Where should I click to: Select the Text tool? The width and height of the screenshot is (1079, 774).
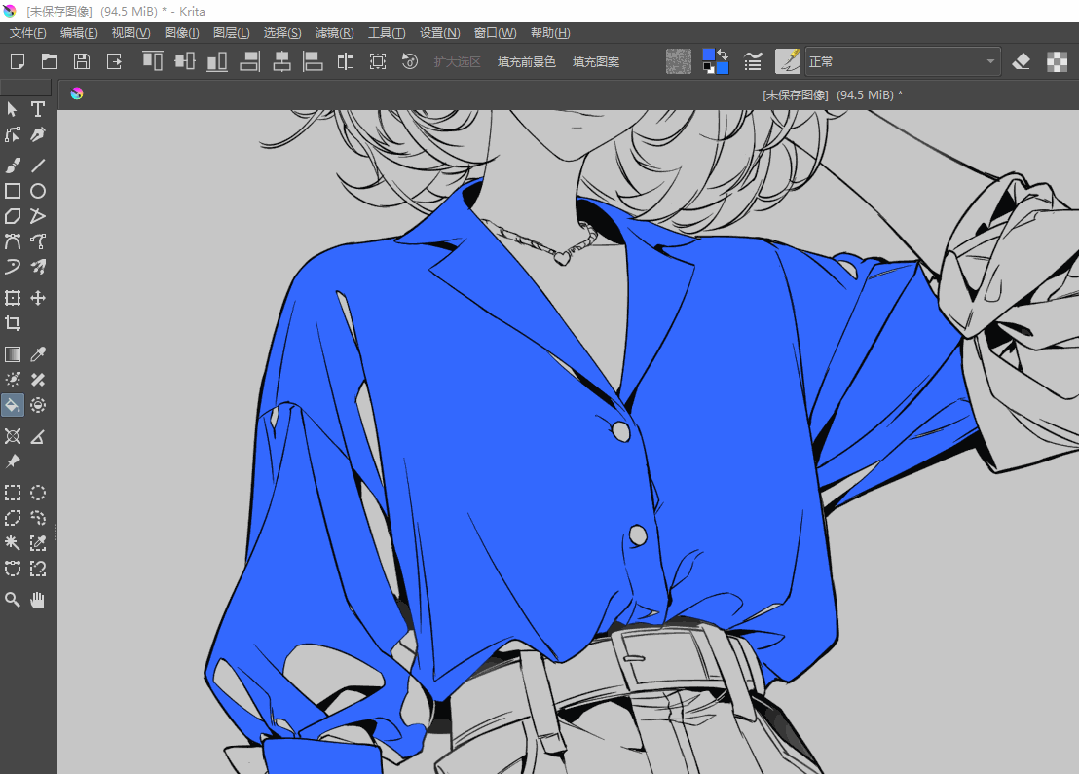pos(38,109)
